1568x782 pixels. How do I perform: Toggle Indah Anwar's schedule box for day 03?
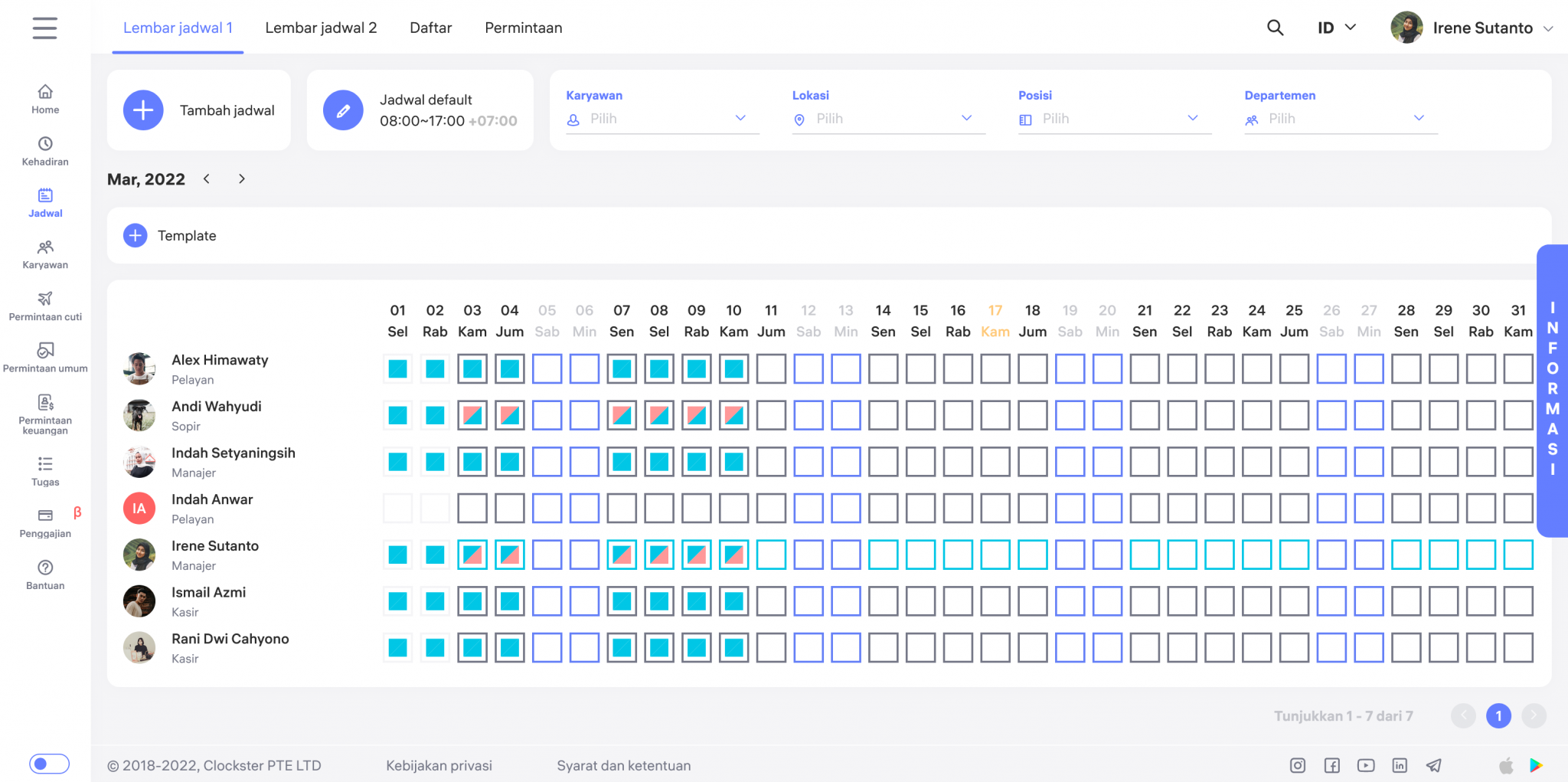click(x=472, y=509)
